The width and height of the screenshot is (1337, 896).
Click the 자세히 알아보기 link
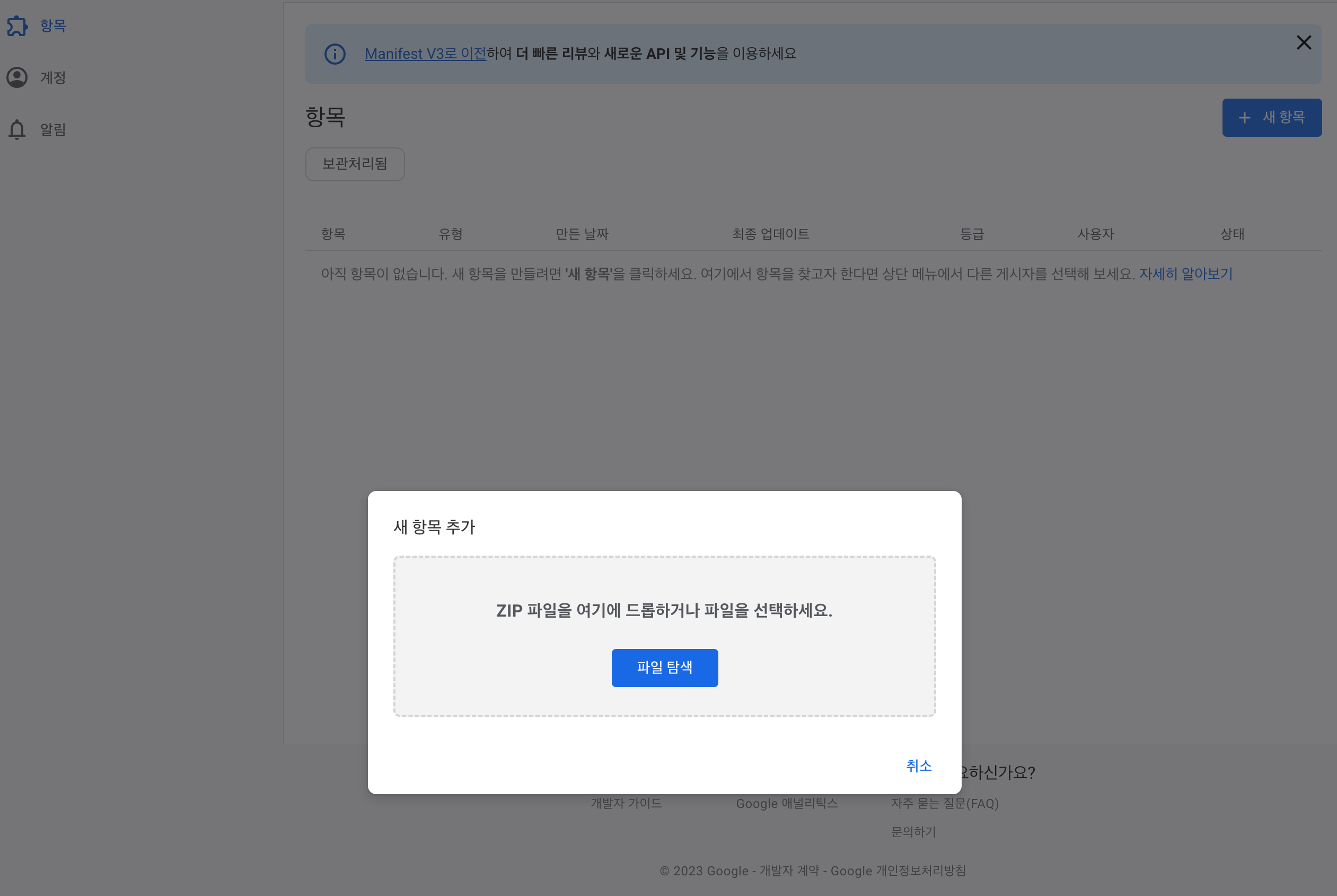(x=1185, y=274)
